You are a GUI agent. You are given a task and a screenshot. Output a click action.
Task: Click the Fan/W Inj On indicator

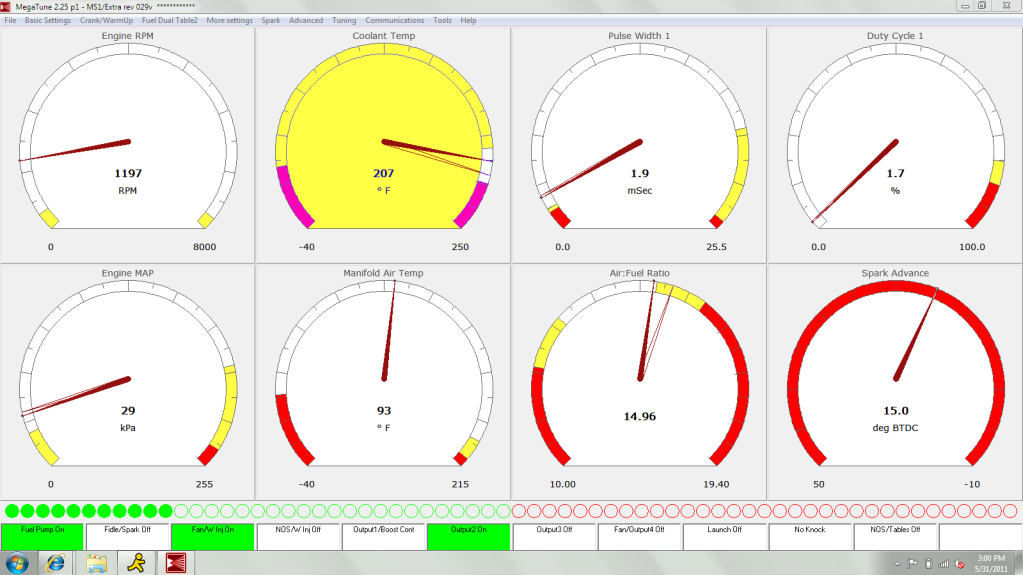click(x=213, y=536)
